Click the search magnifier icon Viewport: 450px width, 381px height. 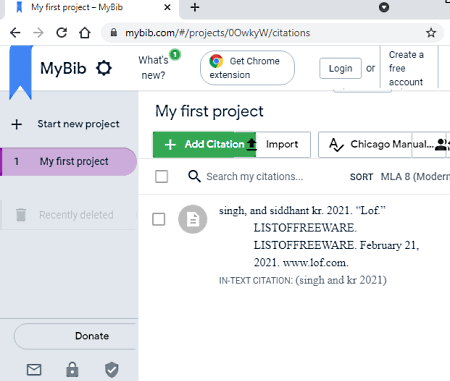point(194,176)
